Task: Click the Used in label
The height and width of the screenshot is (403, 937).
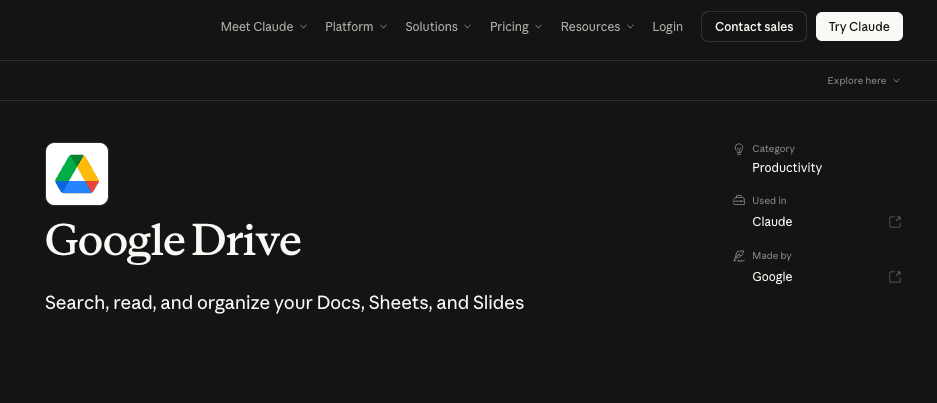Action: pos(769,200)
